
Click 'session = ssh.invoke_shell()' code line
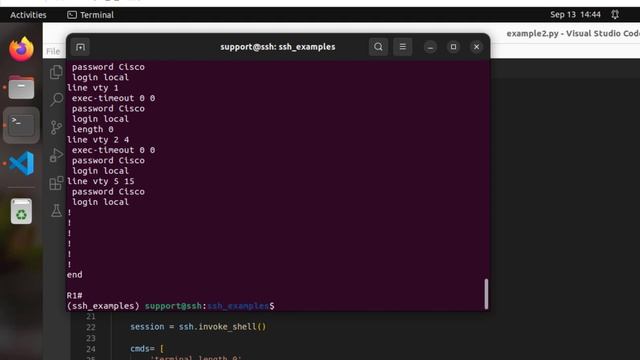198,327
